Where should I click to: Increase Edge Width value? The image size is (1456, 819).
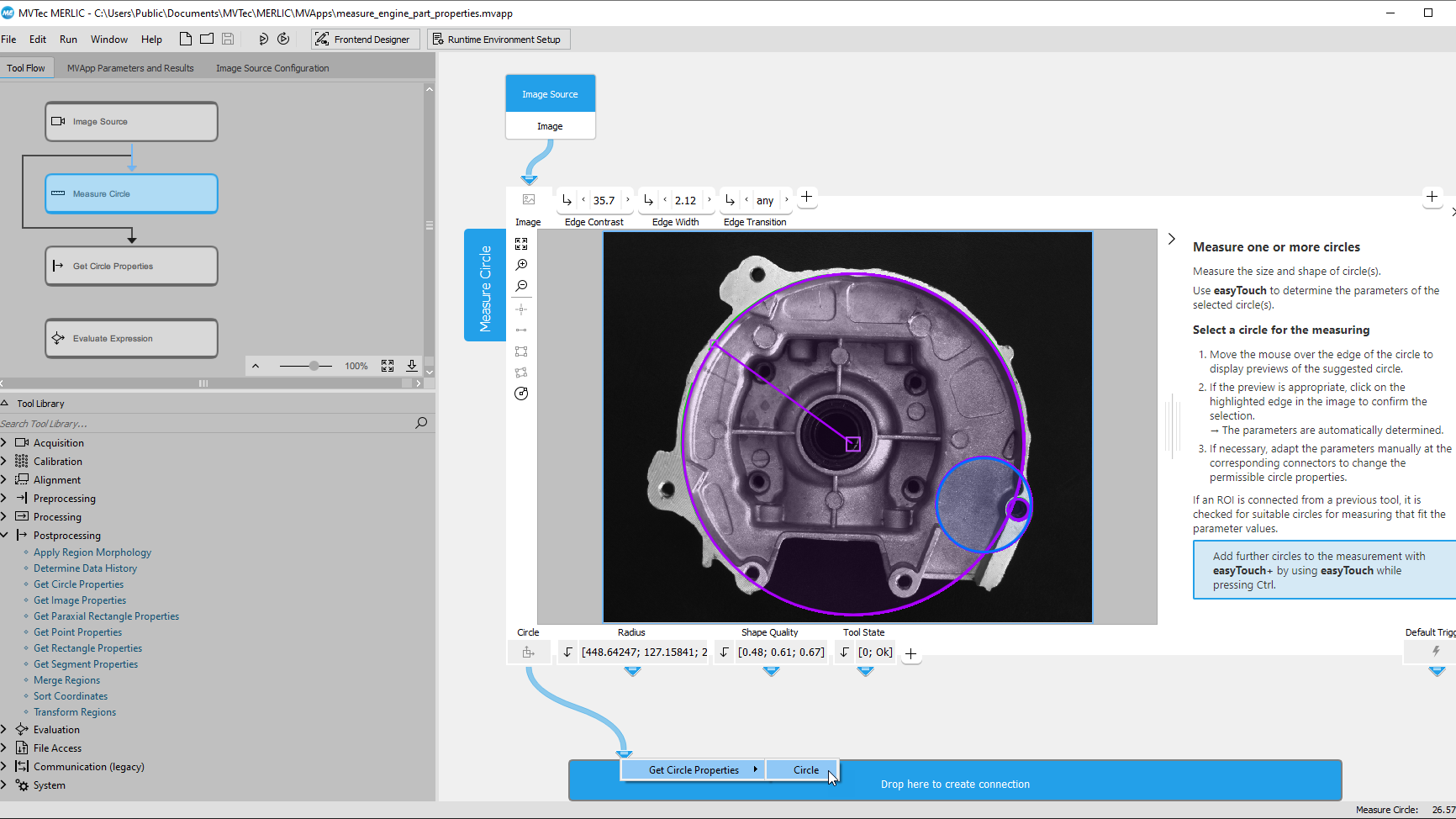(x=709, y=200)
